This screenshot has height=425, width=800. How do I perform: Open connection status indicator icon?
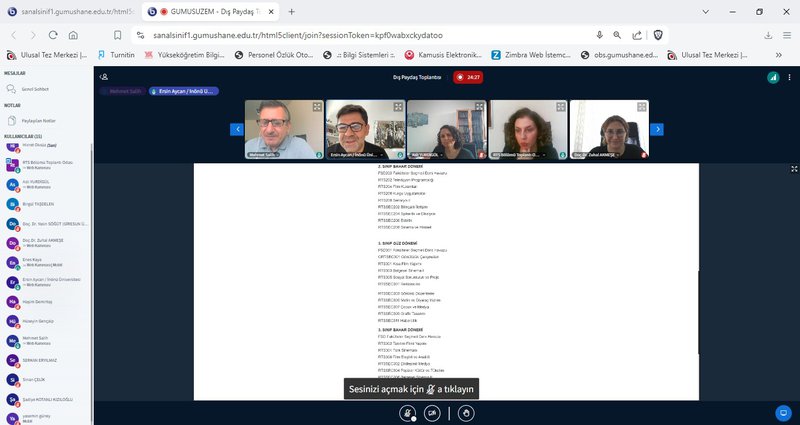click(x=772, y=76)
